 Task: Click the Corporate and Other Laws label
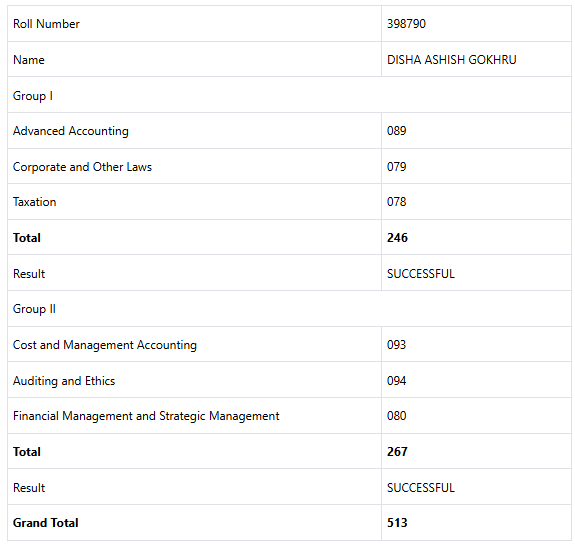pyautogui.click(x=82, y=167)
